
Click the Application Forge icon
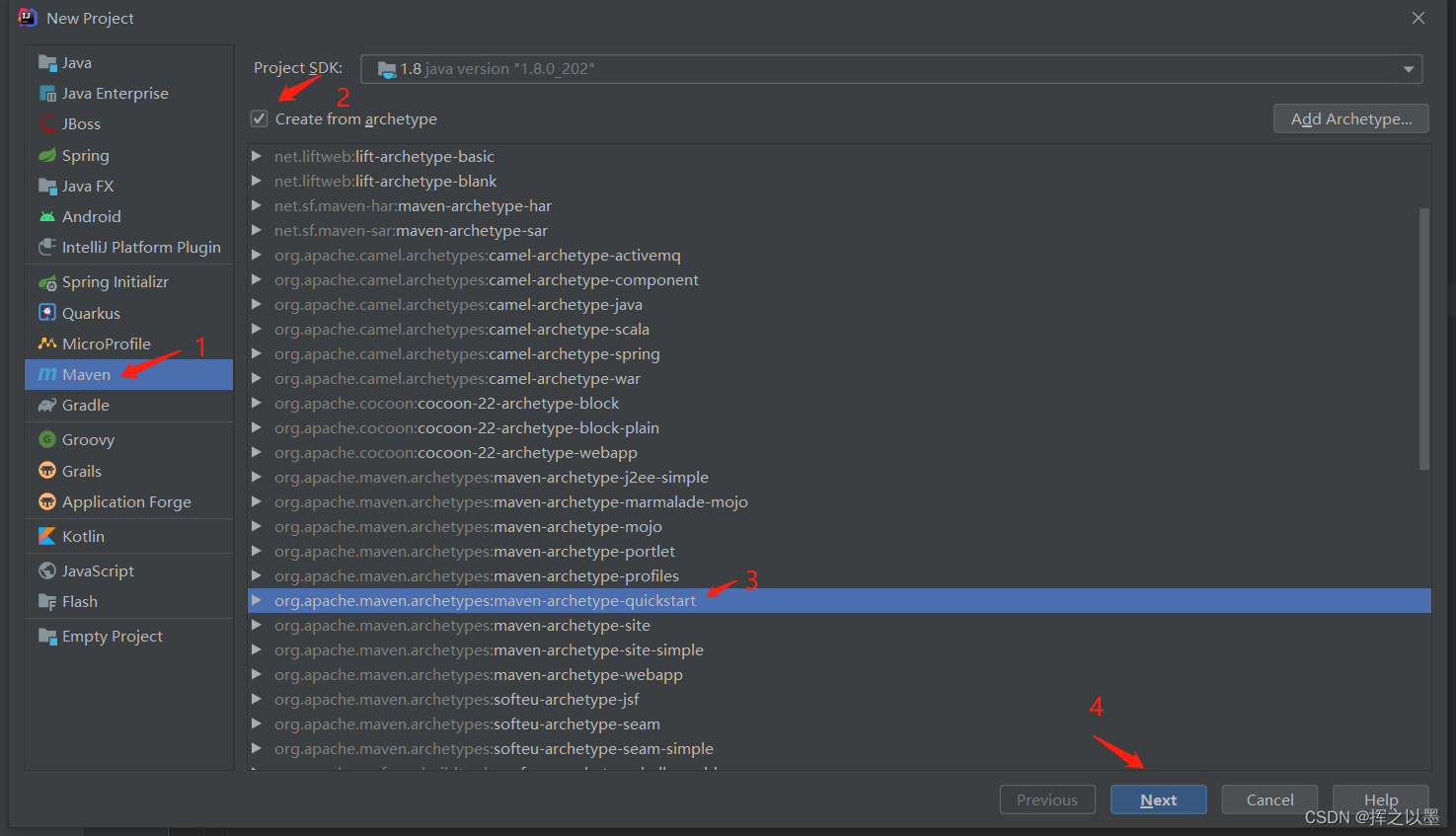(x=47, y=501)
